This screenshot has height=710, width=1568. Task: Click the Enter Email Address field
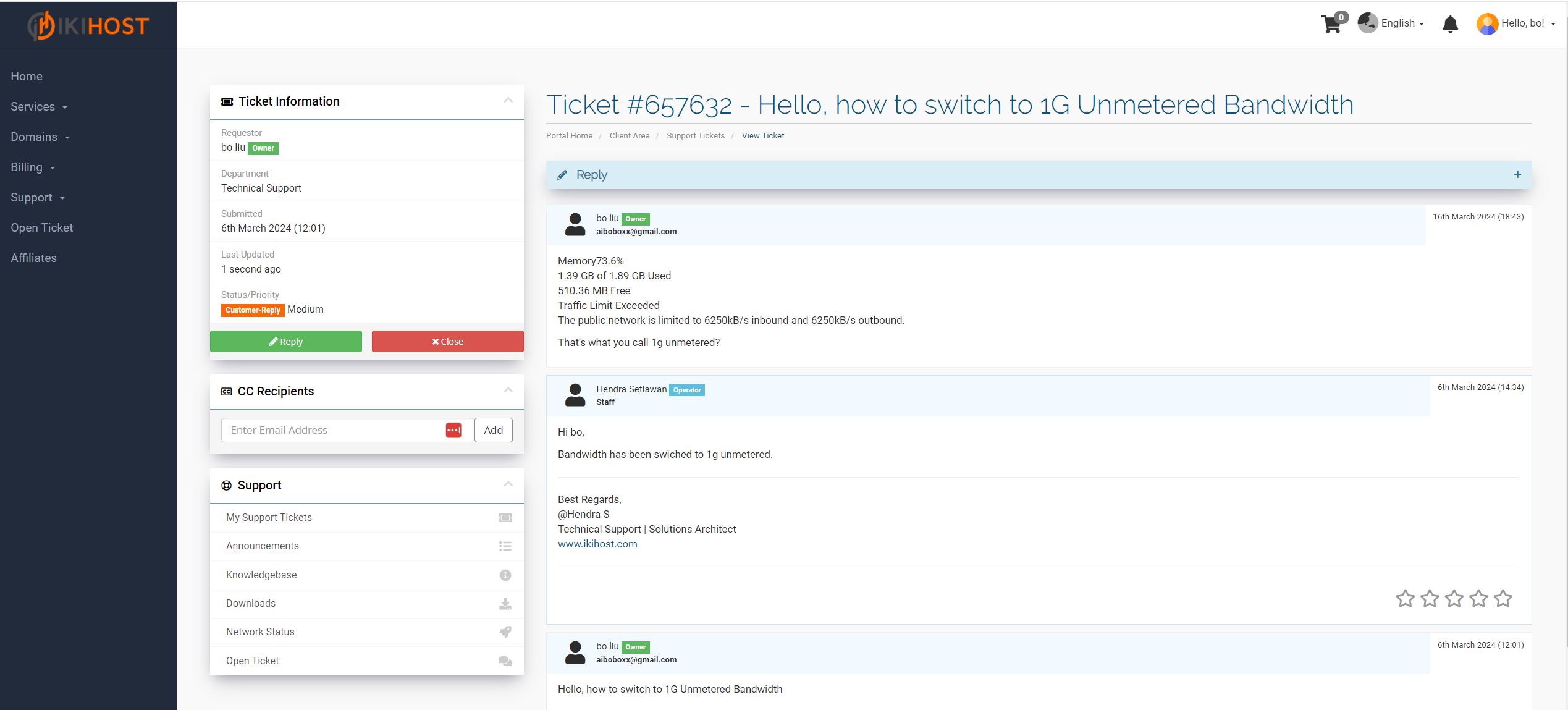[334, 430]
